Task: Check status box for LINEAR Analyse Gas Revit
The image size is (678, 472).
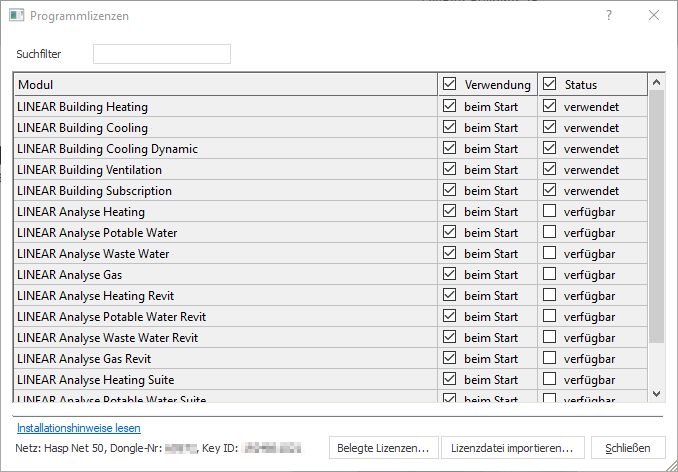Action: tap(550, 358)
